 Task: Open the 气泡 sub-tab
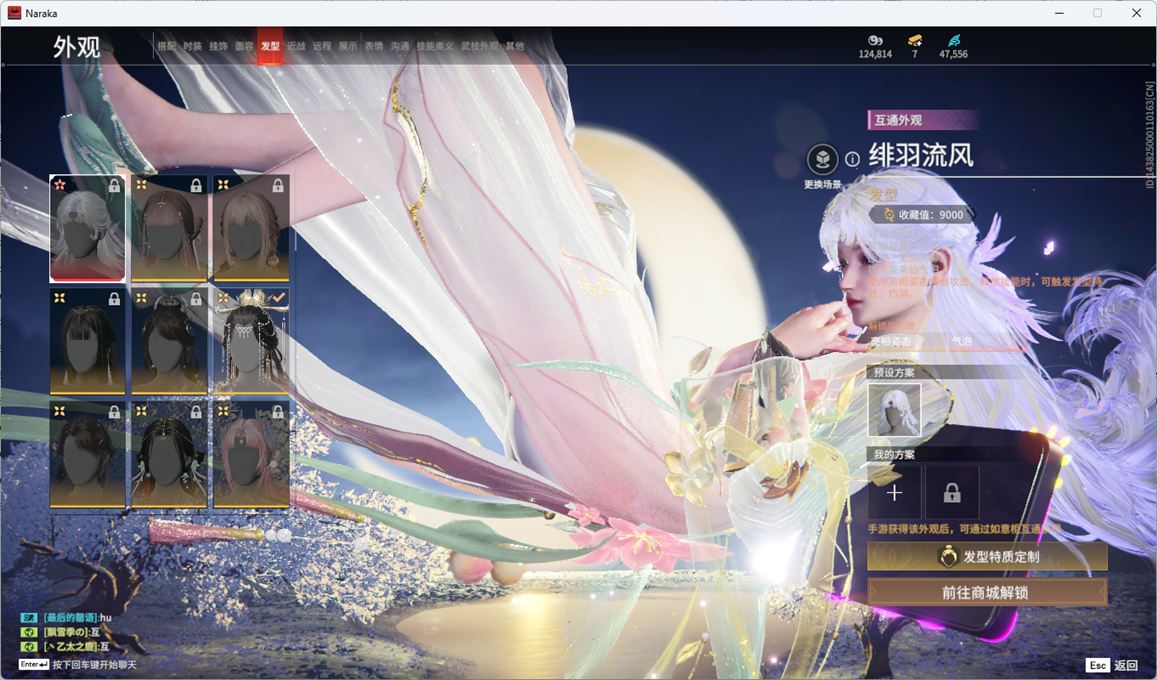(961, 341)
